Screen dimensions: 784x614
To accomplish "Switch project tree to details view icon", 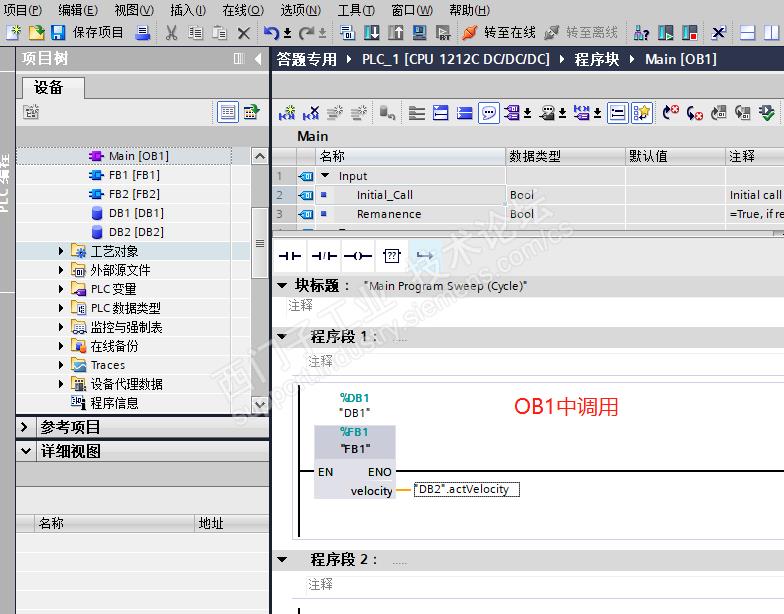I will (228, 112).
